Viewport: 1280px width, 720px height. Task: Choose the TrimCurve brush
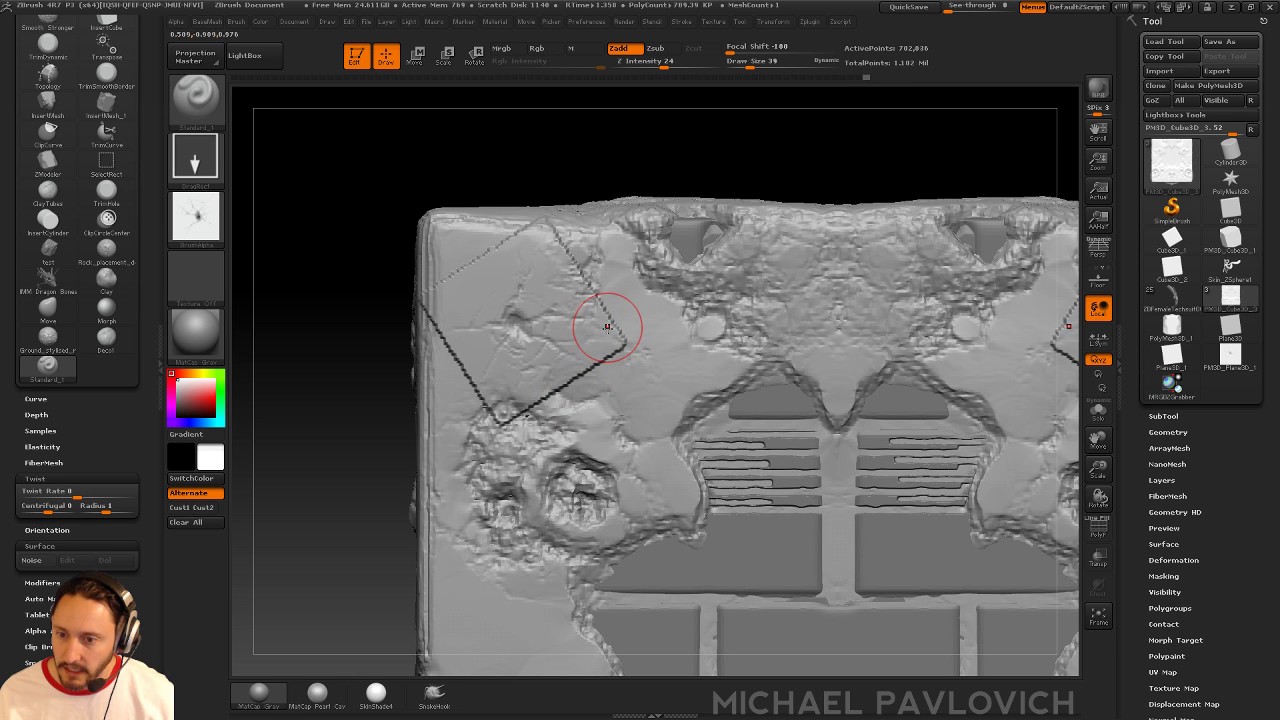(106, 135)
